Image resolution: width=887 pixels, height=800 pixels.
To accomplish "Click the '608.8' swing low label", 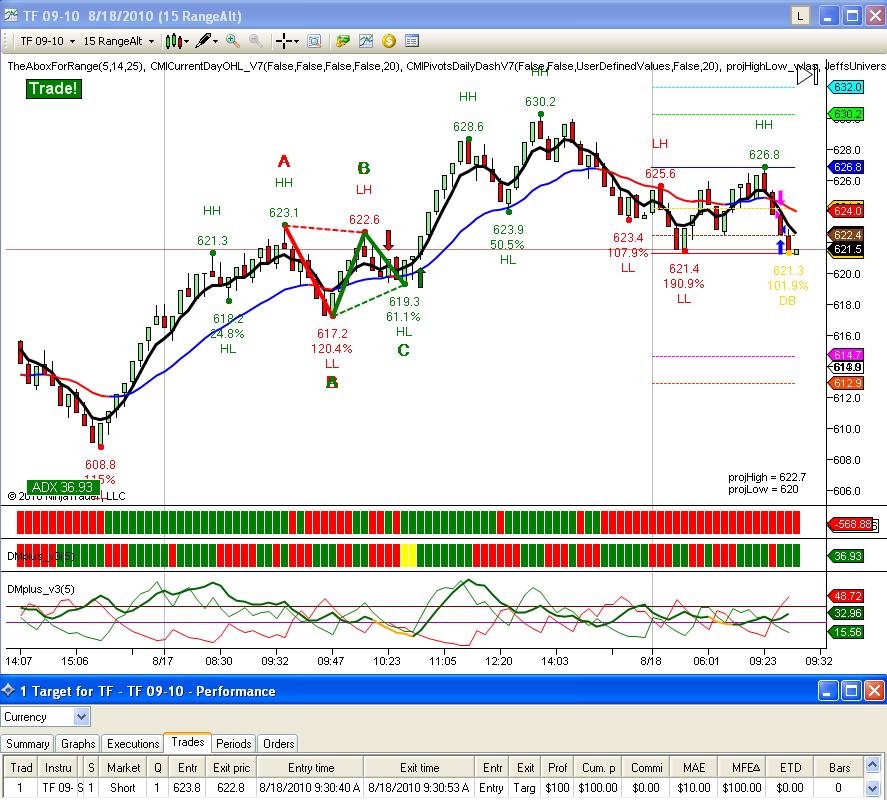I will tap(100, 464).
